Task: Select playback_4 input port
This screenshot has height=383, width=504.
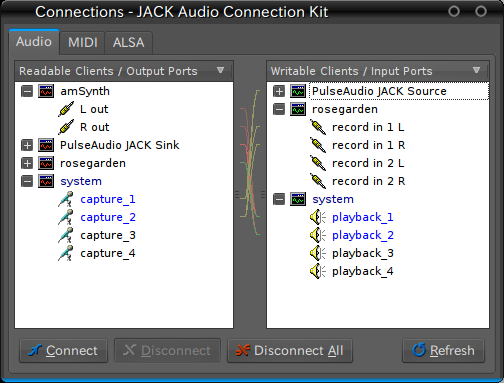Action: pos(363,271)
